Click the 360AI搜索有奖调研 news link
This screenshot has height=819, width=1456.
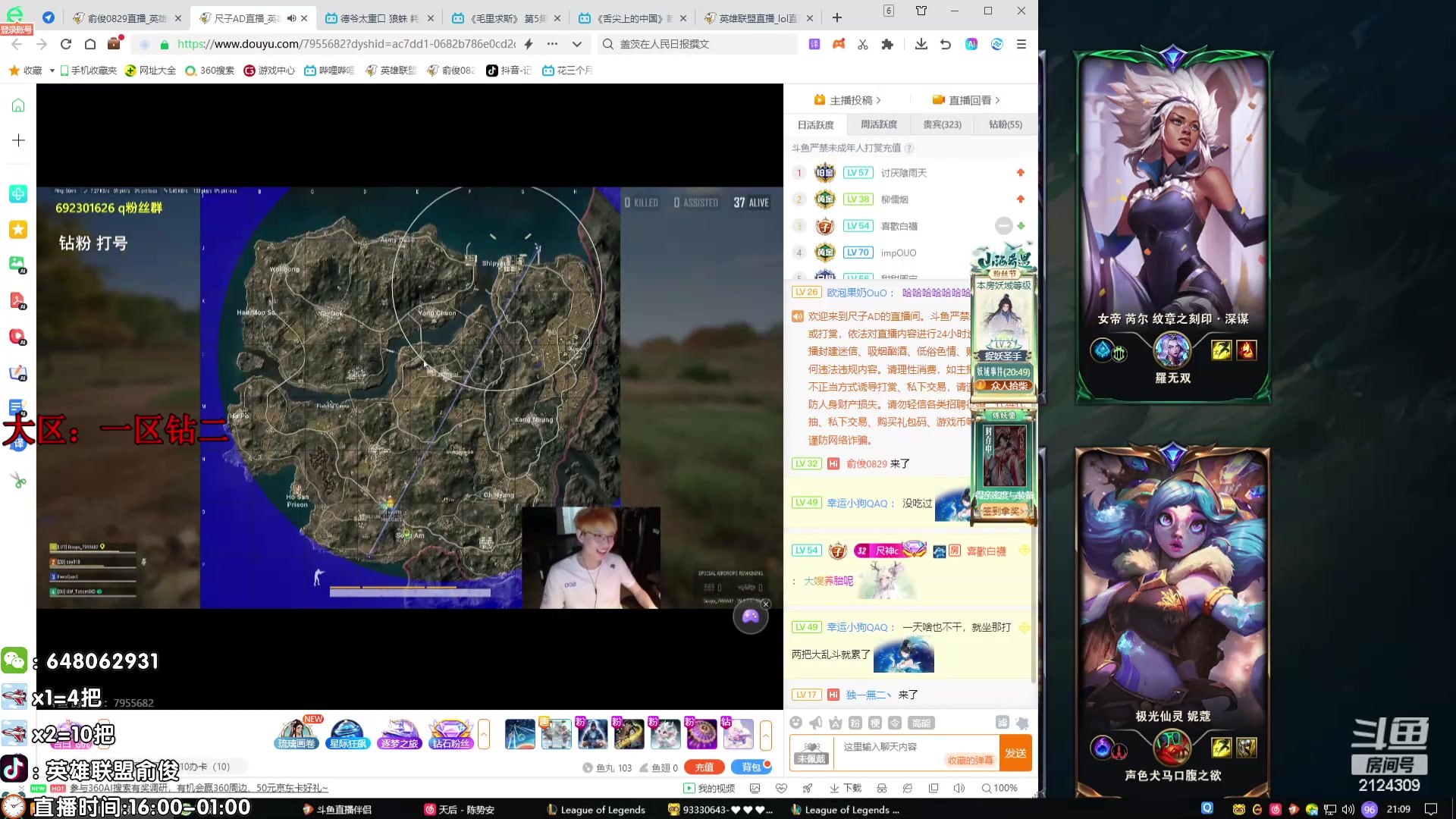click(197, 788)
